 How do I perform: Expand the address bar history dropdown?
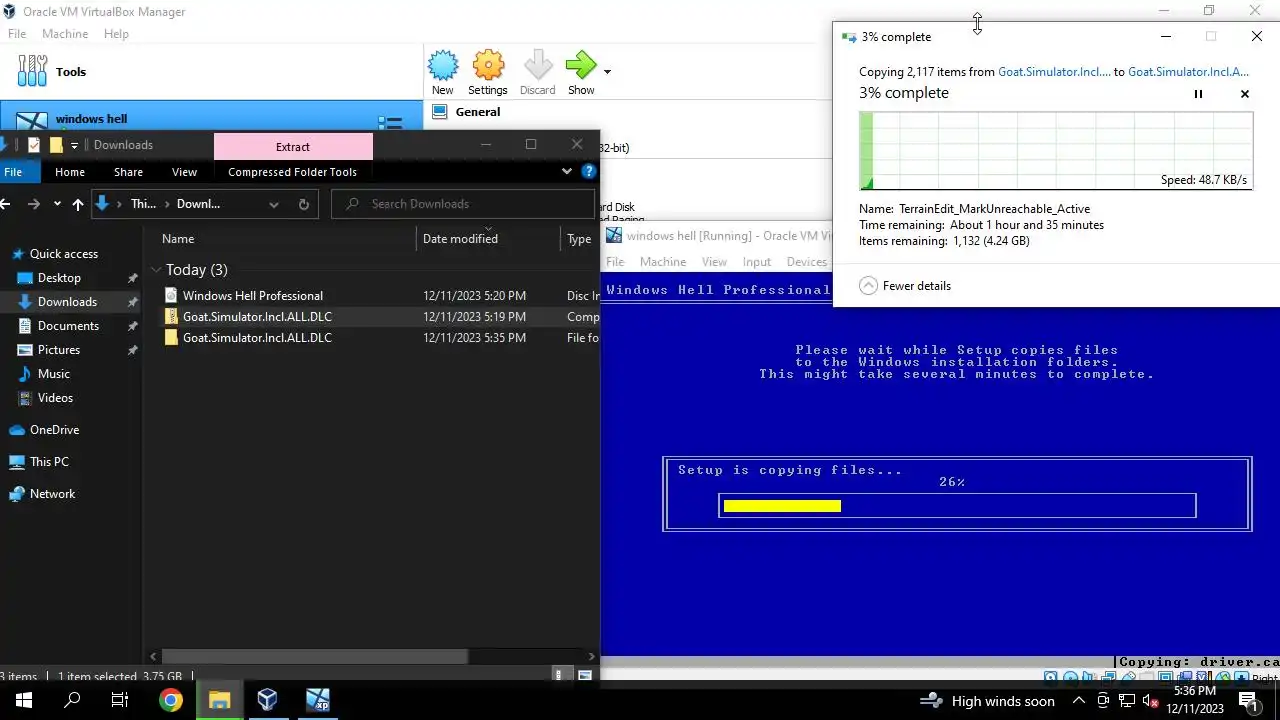coord(273,204)
